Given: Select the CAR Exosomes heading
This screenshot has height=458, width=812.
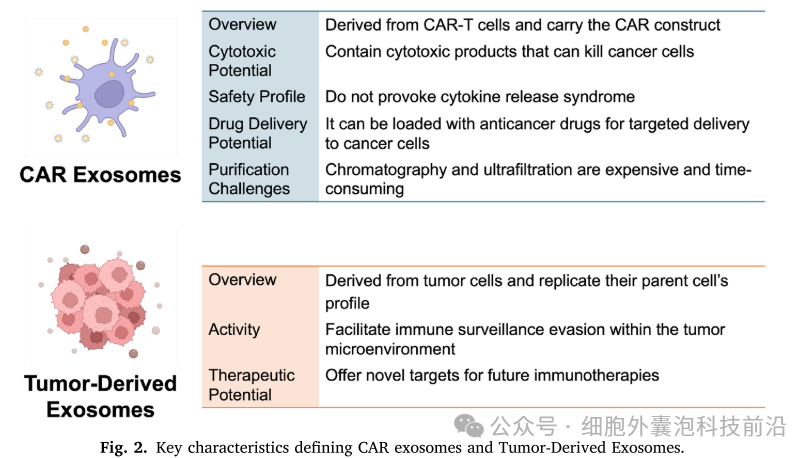Looking at the screenshot, I should click(100, 175).
